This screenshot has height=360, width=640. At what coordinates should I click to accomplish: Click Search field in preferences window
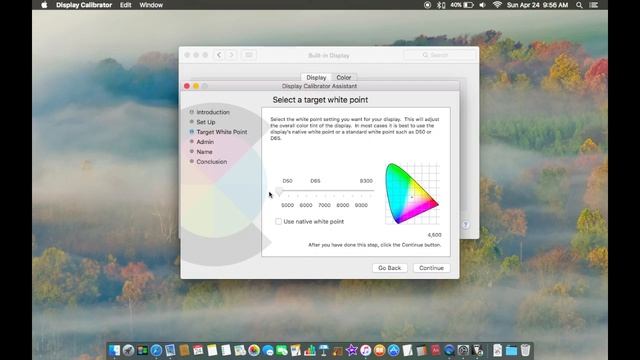tap(439, 55)
